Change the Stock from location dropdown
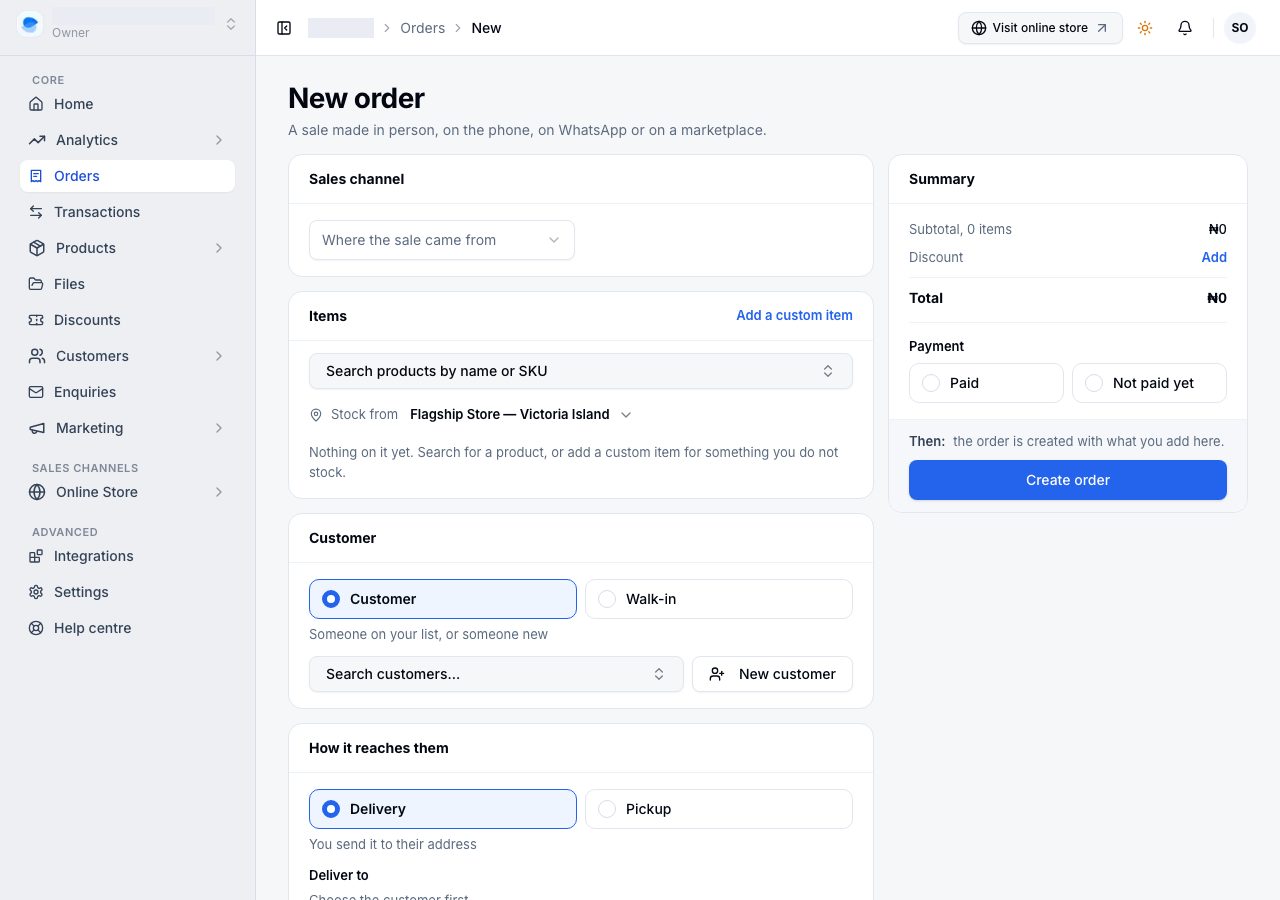Image resolution: width=1280 pixels, height=900 pixels. pos(520,414)
